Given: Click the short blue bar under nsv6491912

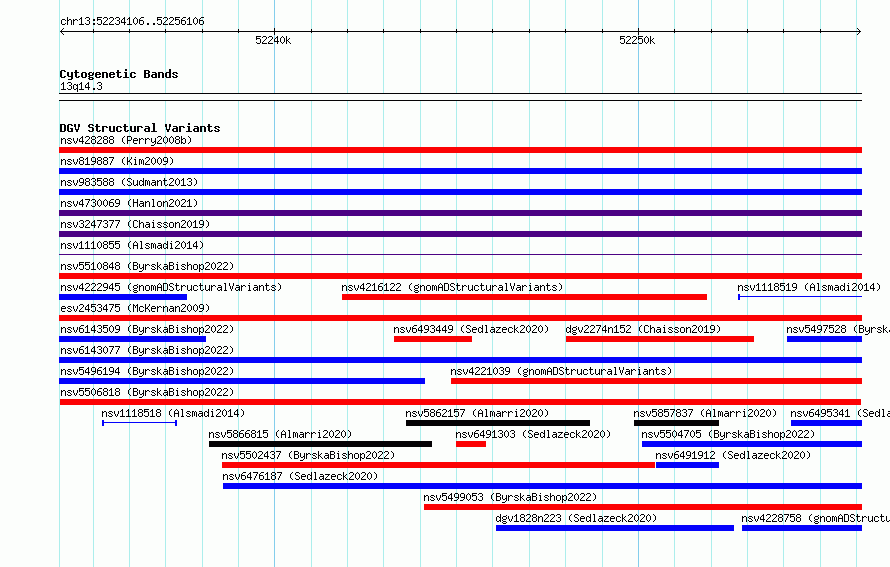Looking at the screenshot, I should click(687, 465).
